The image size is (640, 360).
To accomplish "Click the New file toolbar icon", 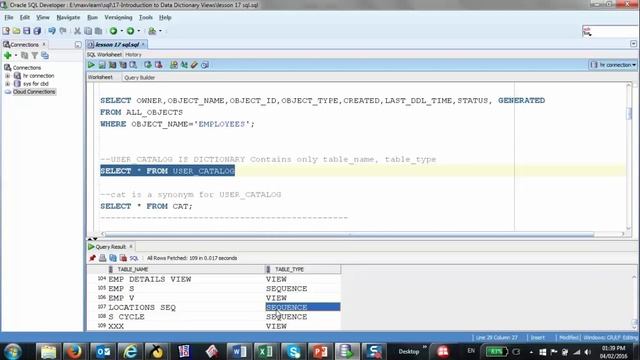I will click(x=6, y=31).
